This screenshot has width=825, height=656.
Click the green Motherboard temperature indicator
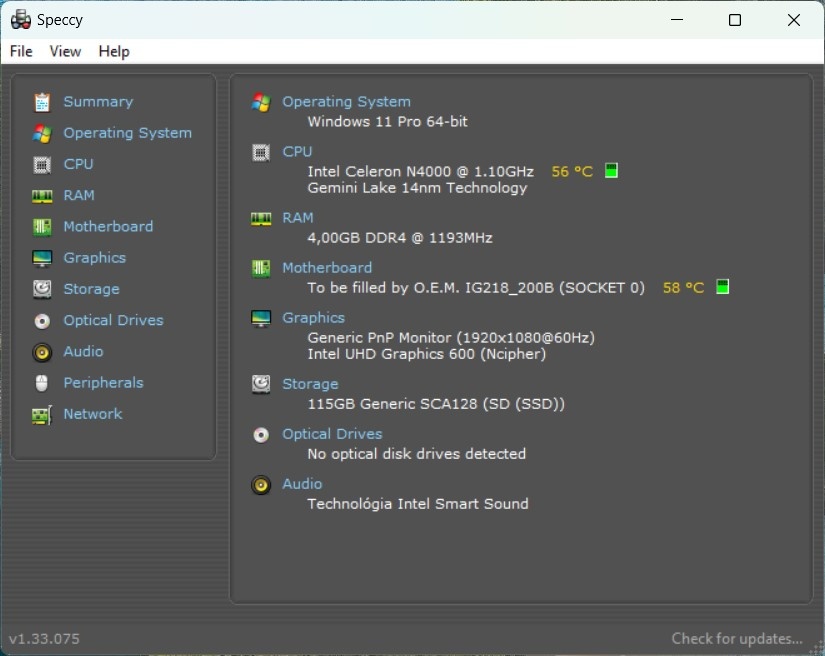point(720,287)
